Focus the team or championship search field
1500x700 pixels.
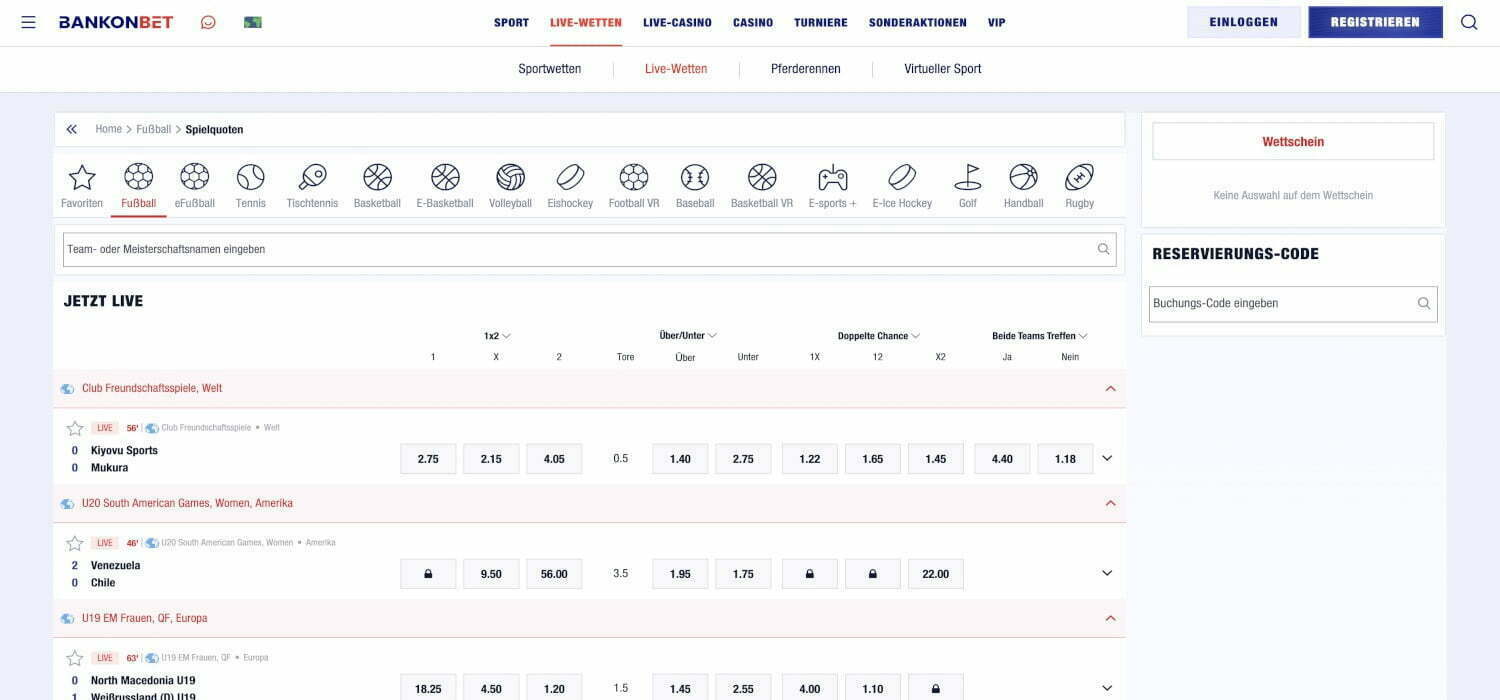click(x=590, y=249)
